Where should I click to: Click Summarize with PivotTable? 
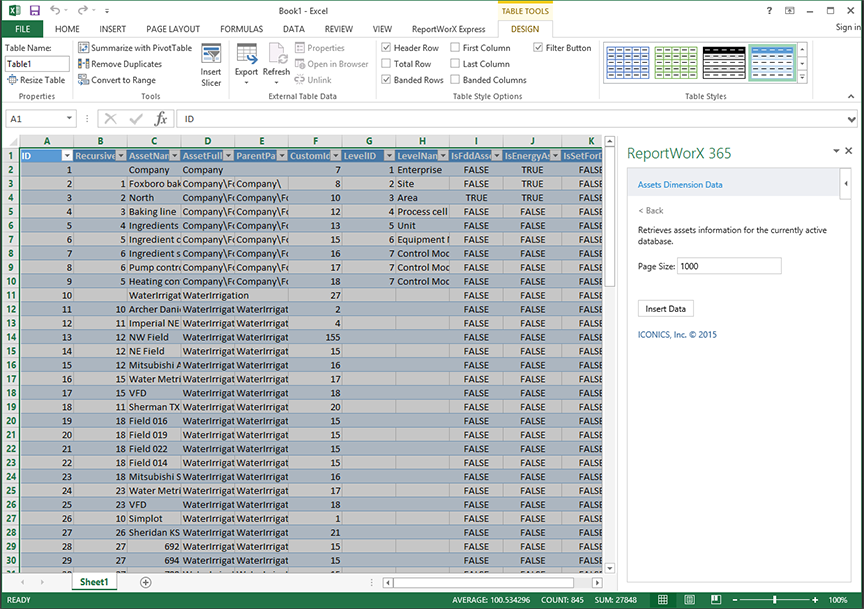click(134, 48)
